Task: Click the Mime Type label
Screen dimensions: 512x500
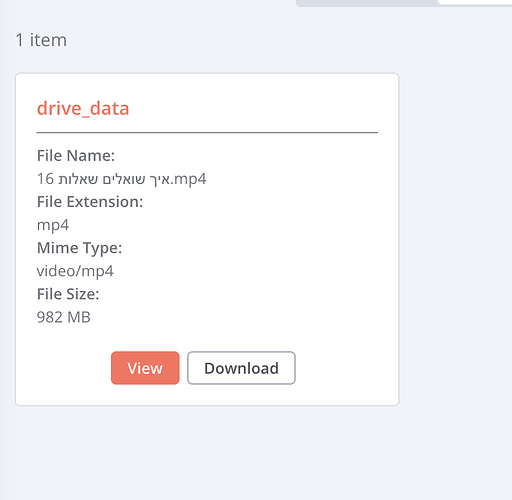Action: 79,248
